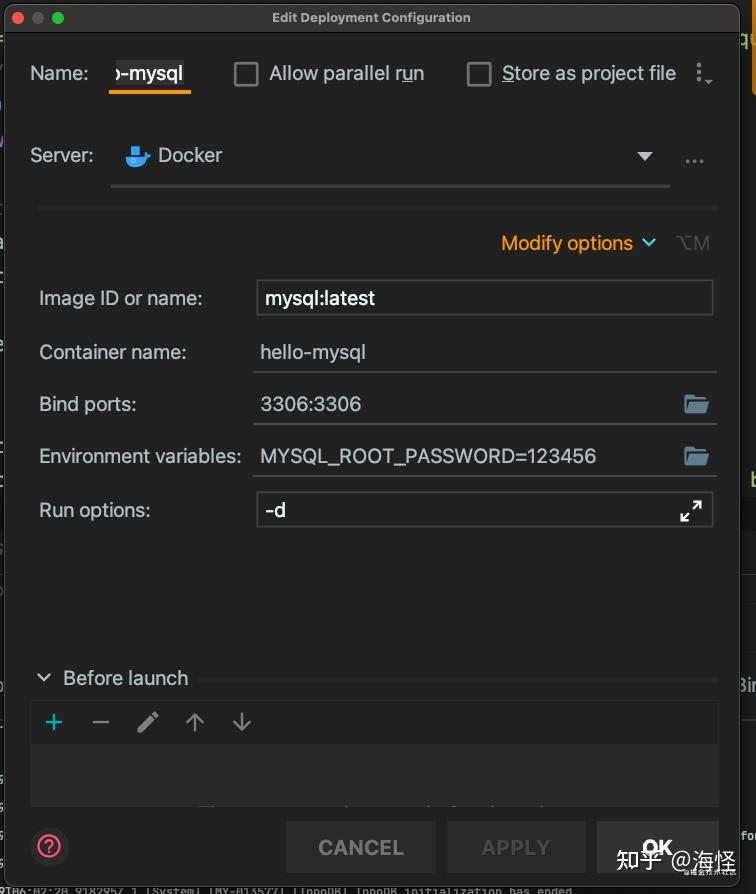Browse Environment variables with the folder icon

[x=696, y=456]
